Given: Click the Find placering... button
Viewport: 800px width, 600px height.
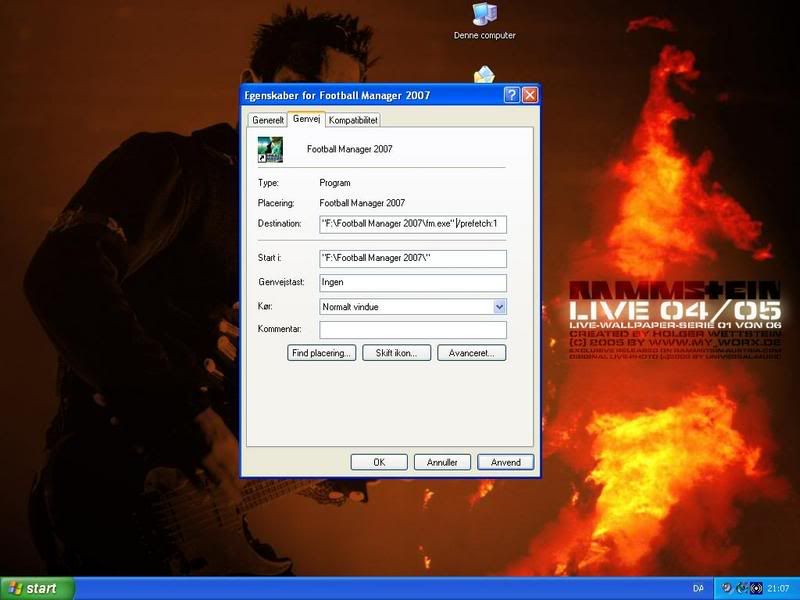Looking at the screenshot, I should (321, 353).
